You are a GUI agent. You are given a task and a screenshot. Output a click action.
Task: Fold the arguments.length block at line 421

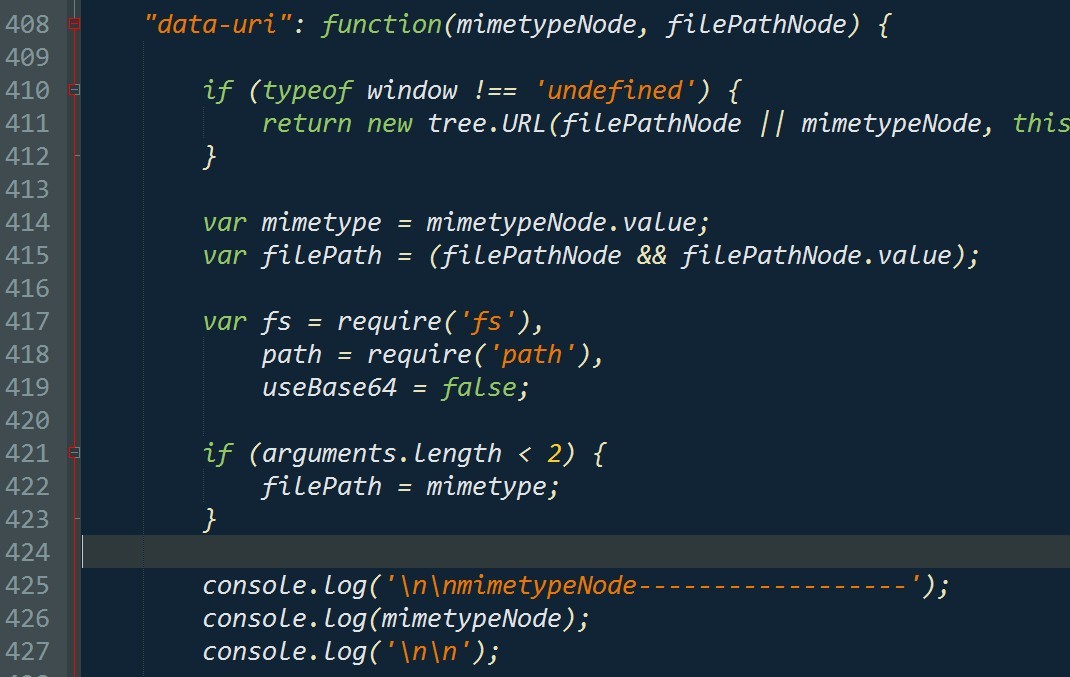click(74, 453)
